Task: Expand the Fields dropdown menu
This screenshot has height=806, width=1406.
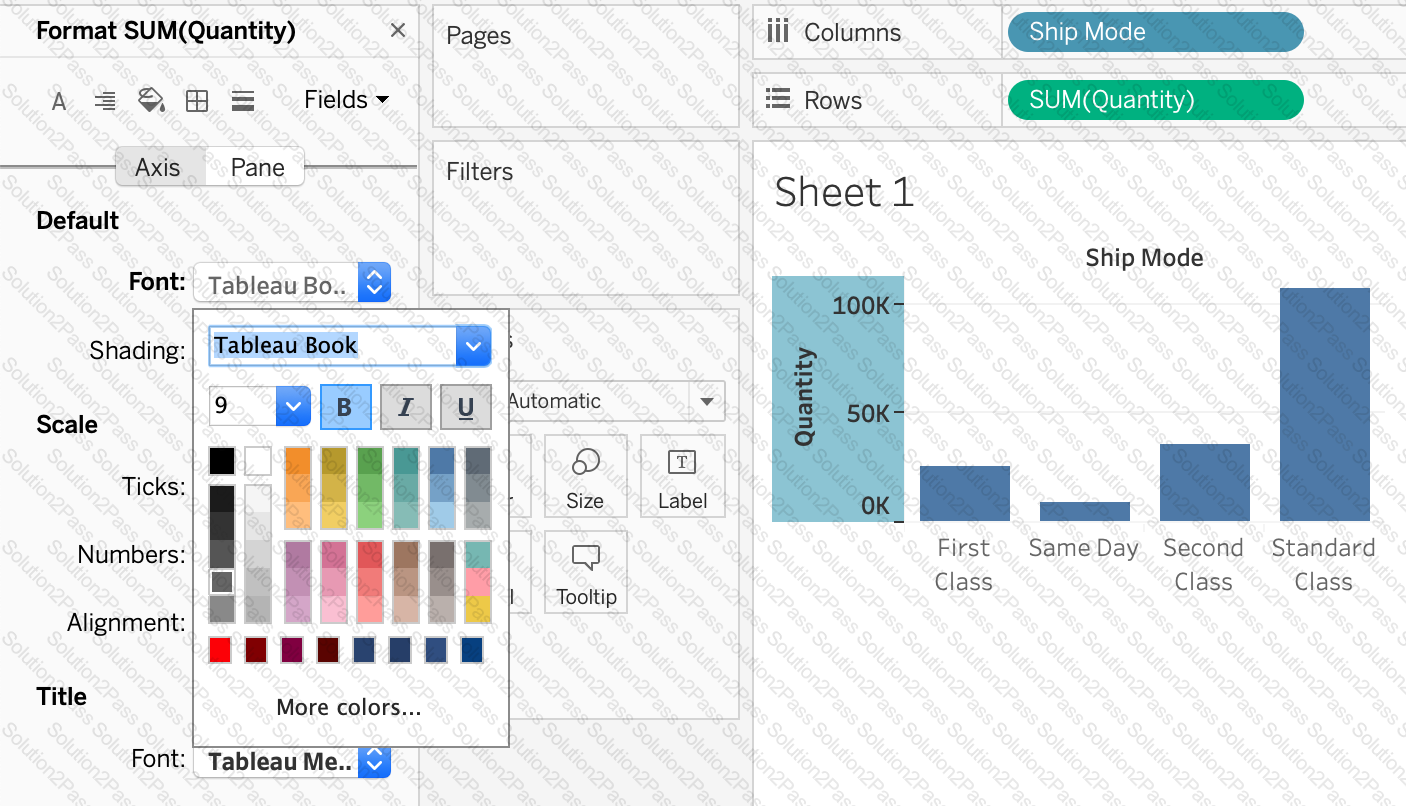Action: click(x=346, y=100)
